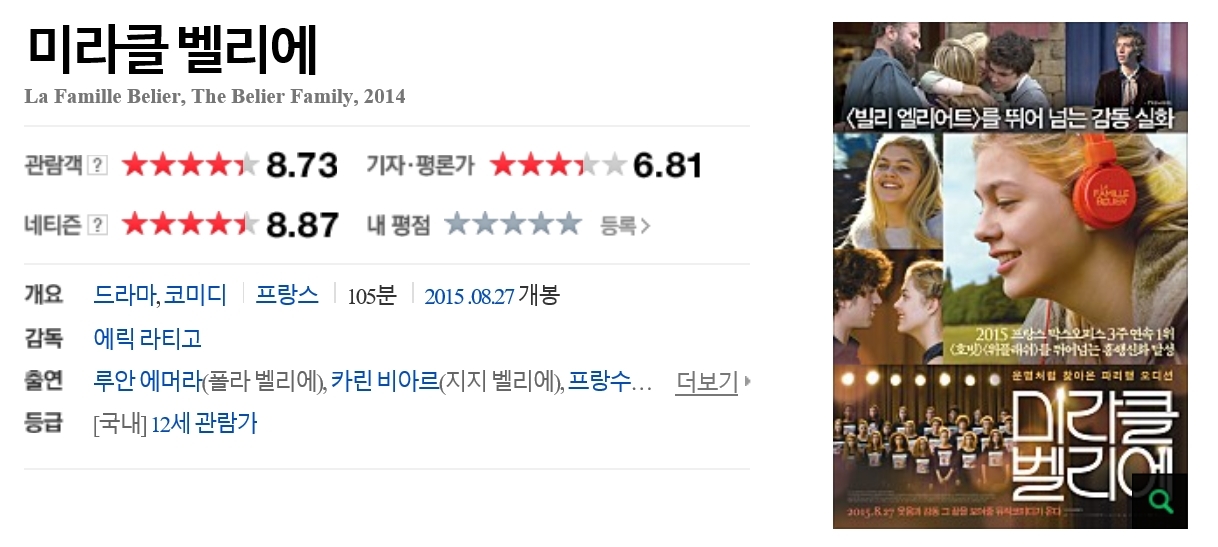
Task: Expand cast list with 더보기
Action: point(706,381)
